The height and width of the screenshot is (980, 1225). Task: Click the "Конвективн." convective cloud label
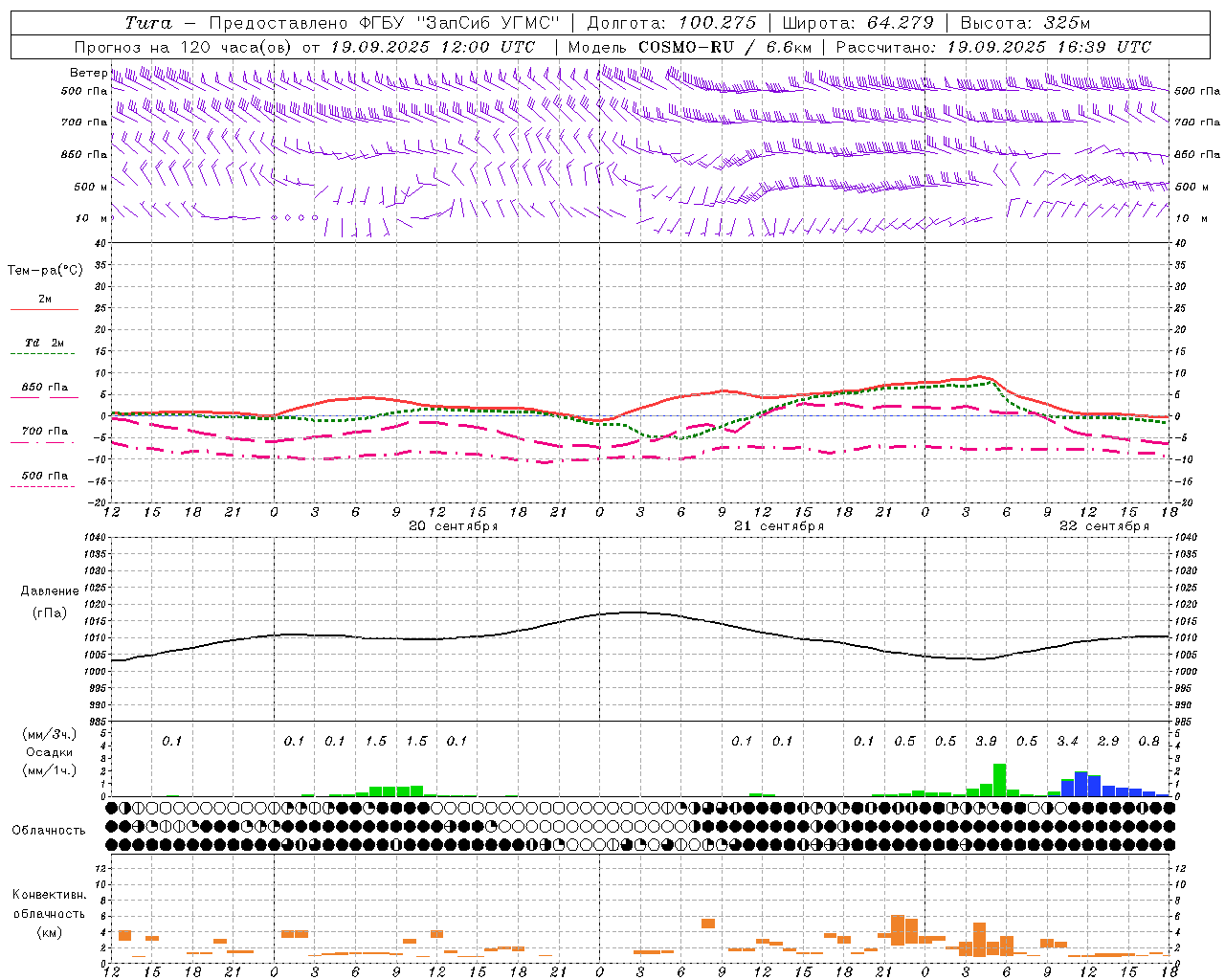[49, 895]
